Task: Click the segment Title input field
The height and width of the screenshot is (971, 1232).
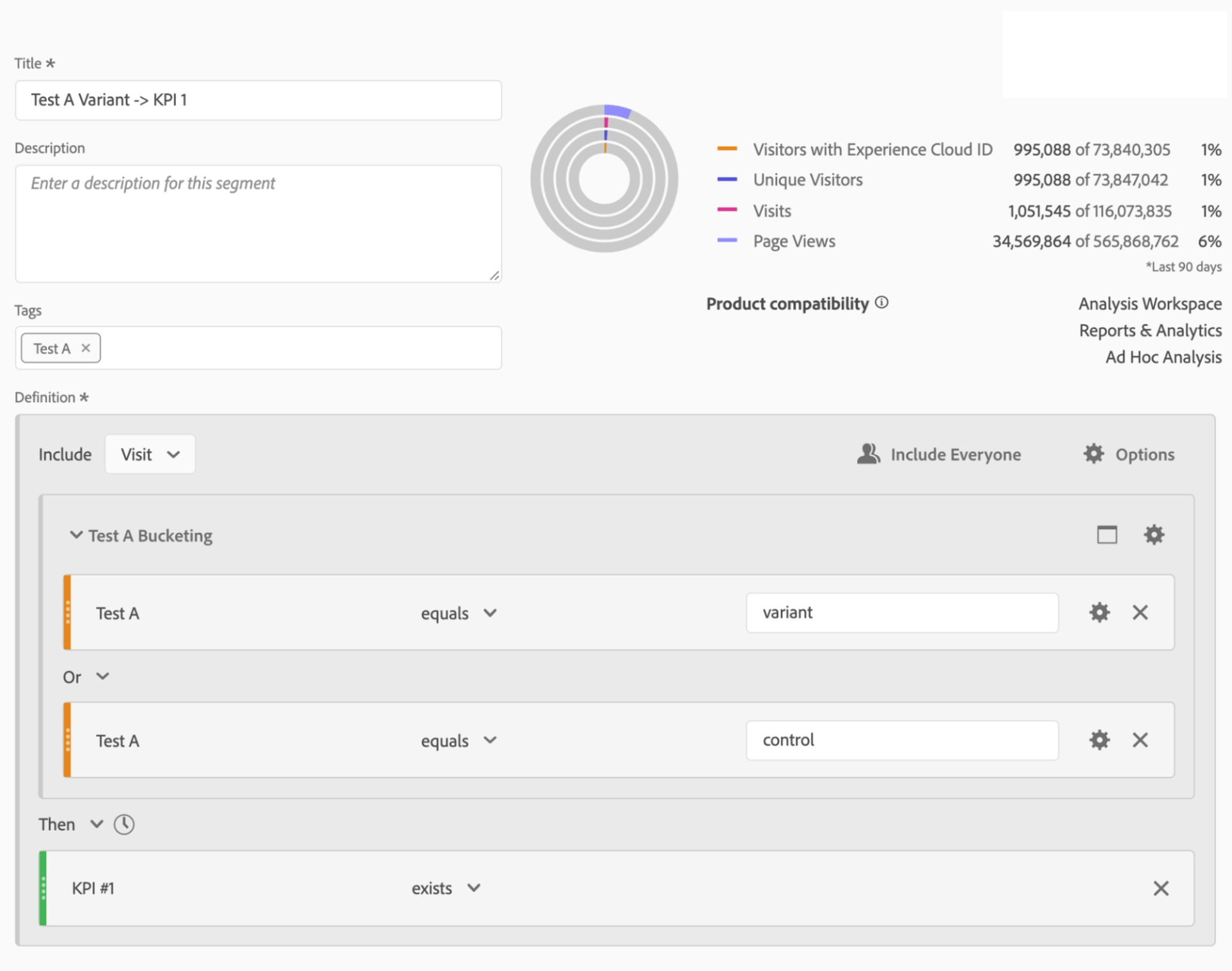Action: [257, 100]
